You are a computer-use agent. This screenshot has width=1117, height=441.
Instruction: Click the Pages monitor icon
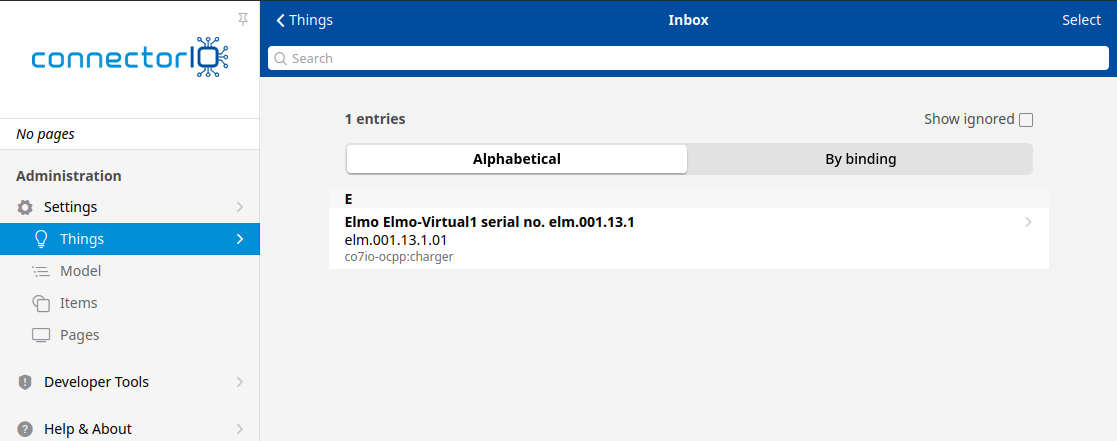[41, 335]
